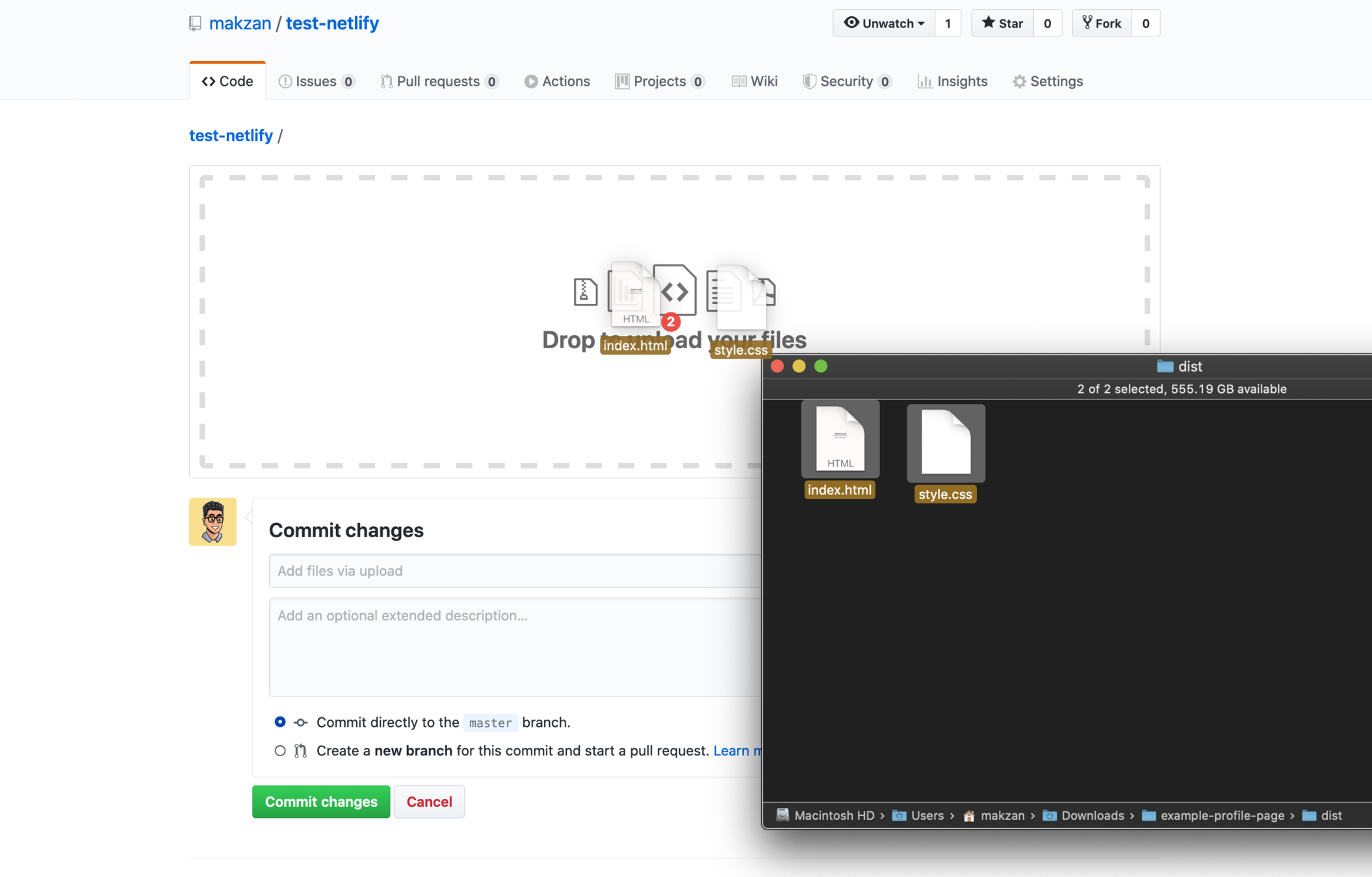This screenshot has width=1372, height=877.
Task: Click the test-netlify breadcrumb link
Action: (231, 135)
